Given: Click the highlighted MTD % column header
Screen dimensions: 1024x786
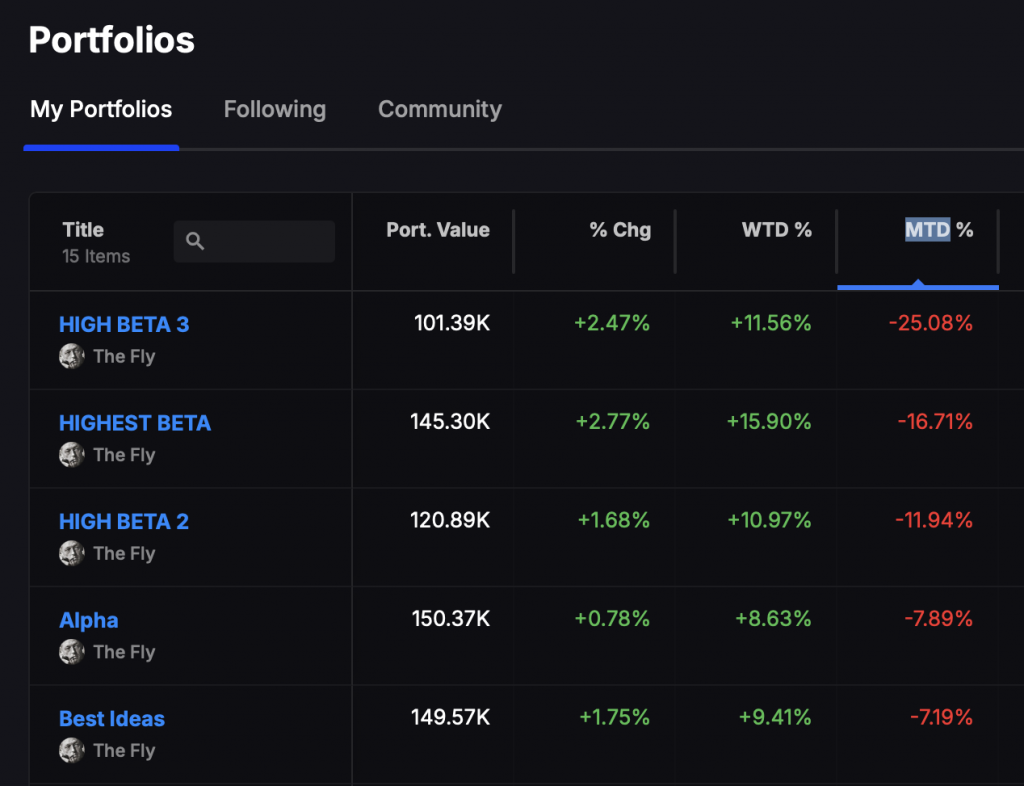Looking at the screenshot, I should [938, 230].
